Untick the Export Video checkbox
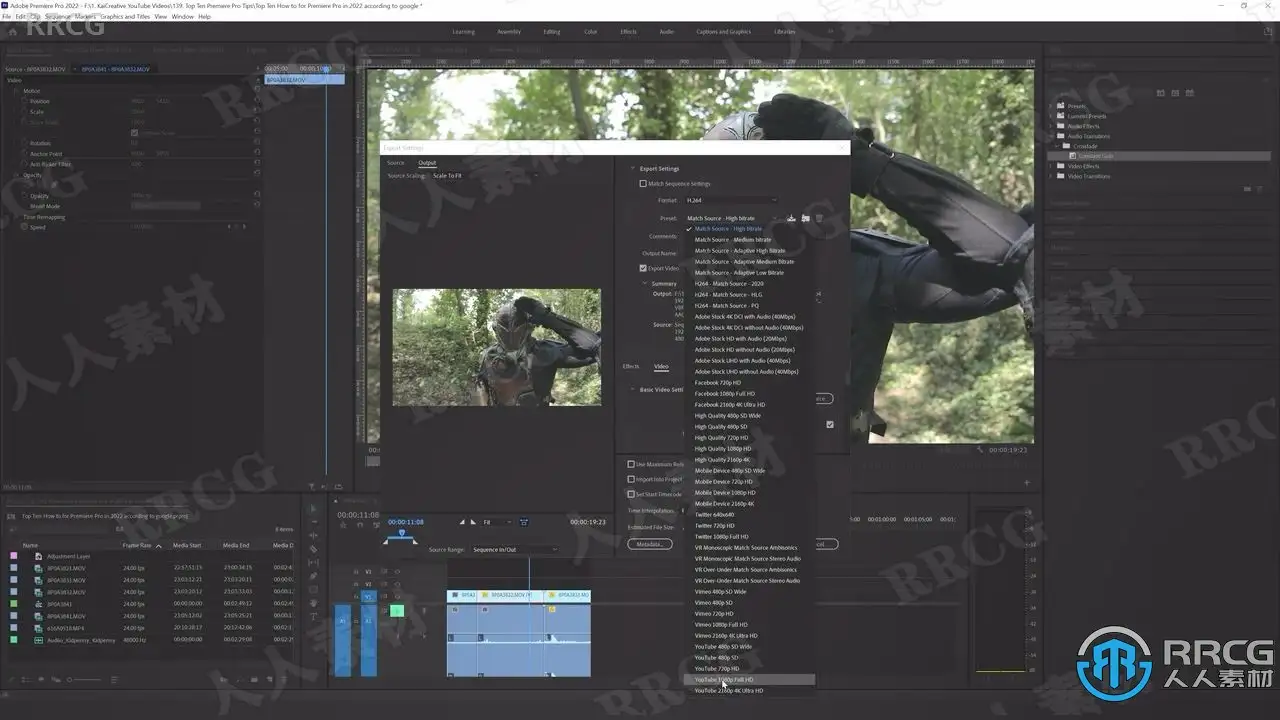Image resolution: width=1280 pixels, height=720 pixels. (x=643, y=268)
